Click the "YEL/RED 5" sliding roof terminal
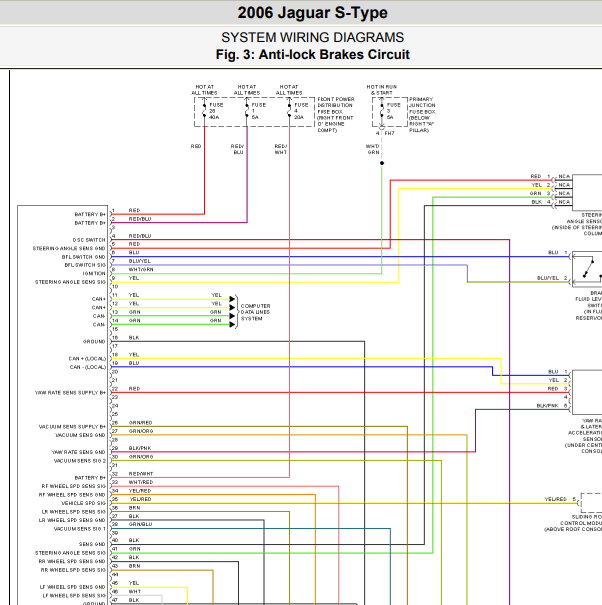The height and width of the screenshot is (605, 602). click(560, 499)
